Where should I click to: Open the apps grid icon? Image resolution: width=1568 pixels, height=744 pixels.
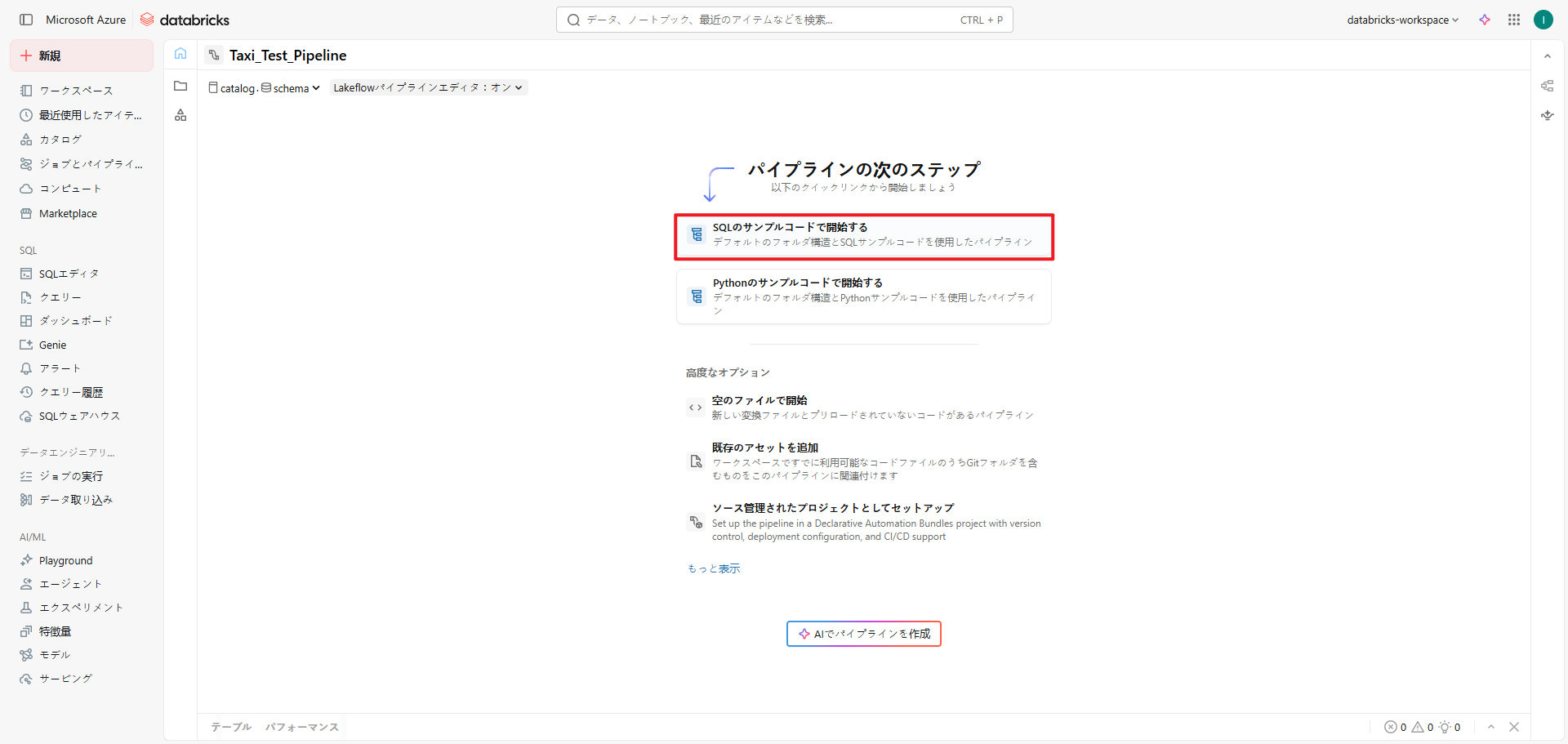1513,20
